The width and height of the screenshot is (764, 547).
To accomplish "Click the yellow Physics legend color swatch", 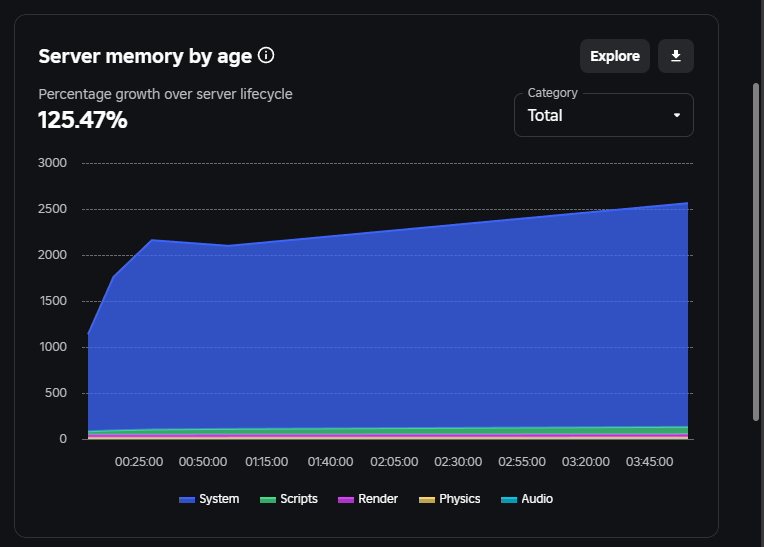I will (x=426, y=500).
